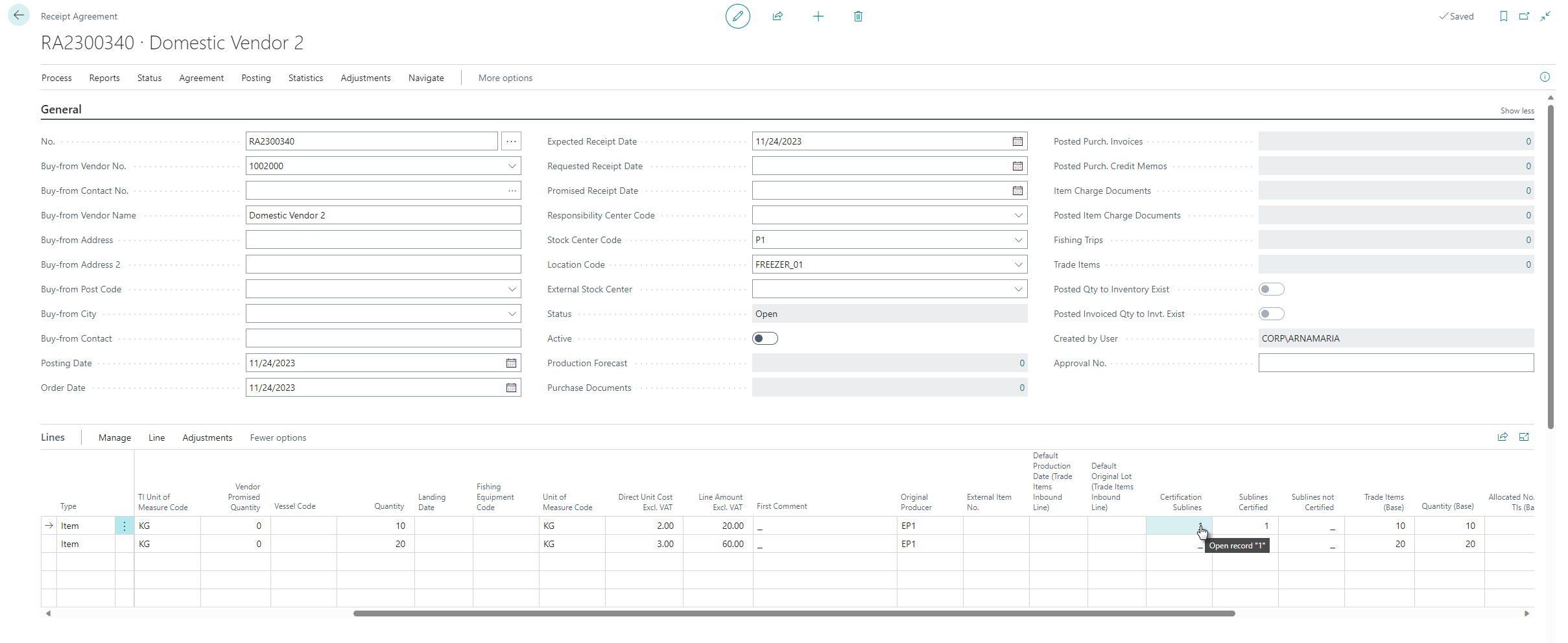The image size is (1568, 643).
Task: Click the pencil edit icon
Action: tap(737, 16)
